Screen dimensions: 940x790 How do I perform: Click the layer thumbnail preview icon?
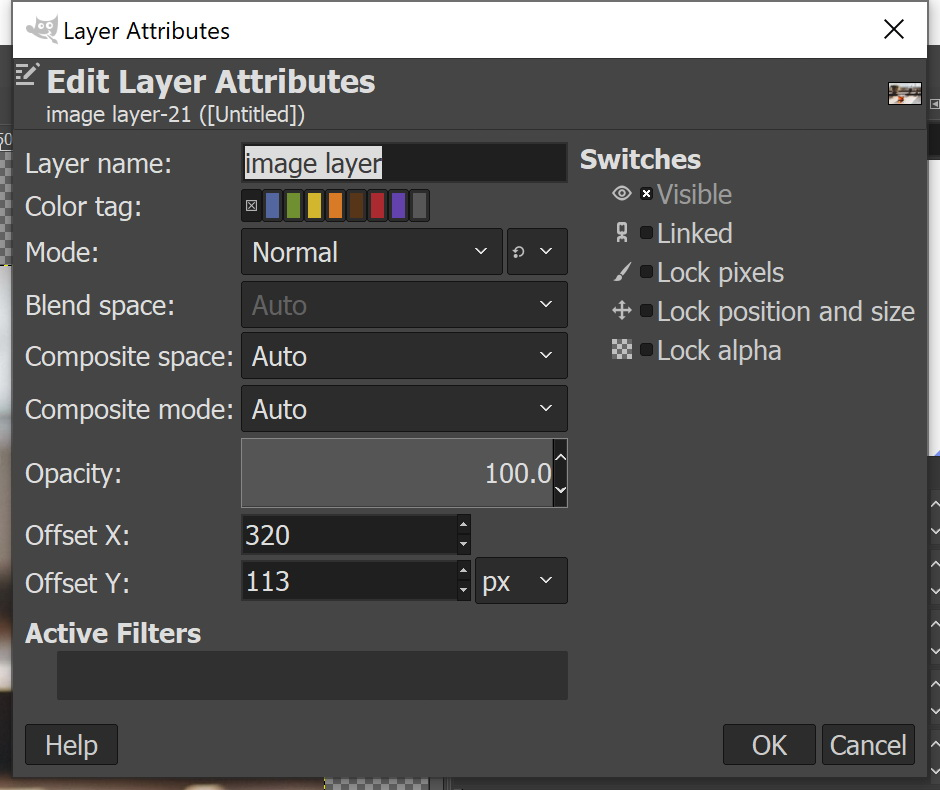click(904, 94)
